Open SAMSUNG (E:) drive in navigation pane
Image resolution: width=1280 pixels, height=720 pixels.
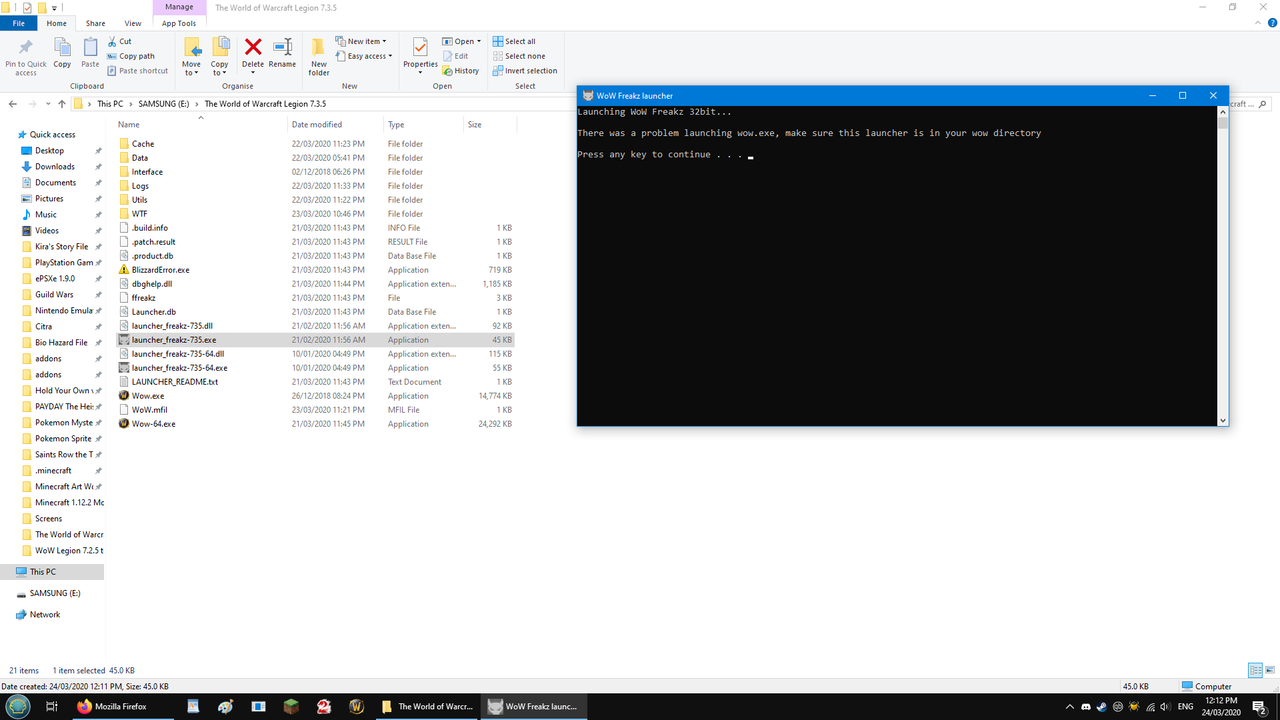(x=54, y=593)
